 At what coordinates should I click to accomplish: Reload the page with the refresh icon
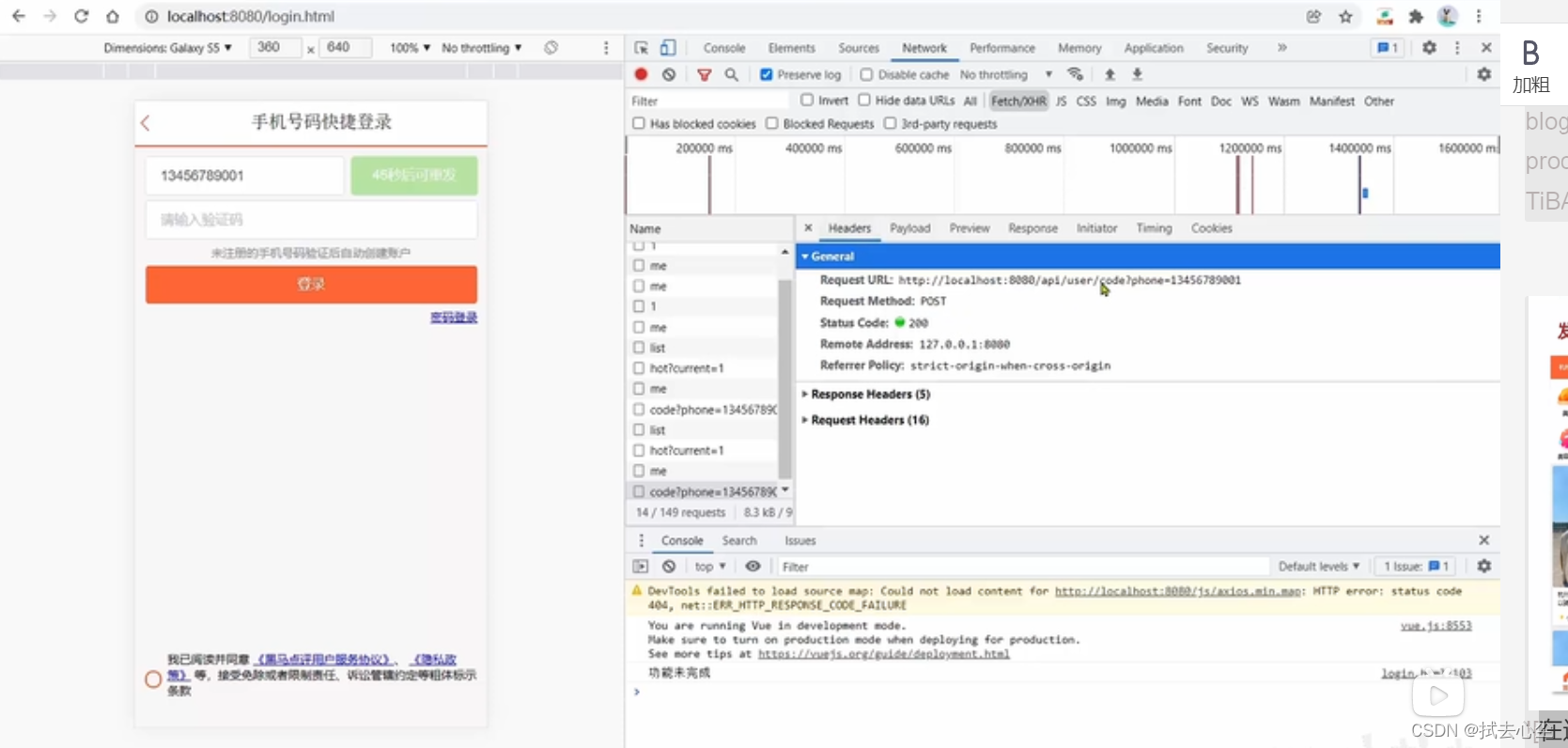pyautogui.click(x=81, y=16)
